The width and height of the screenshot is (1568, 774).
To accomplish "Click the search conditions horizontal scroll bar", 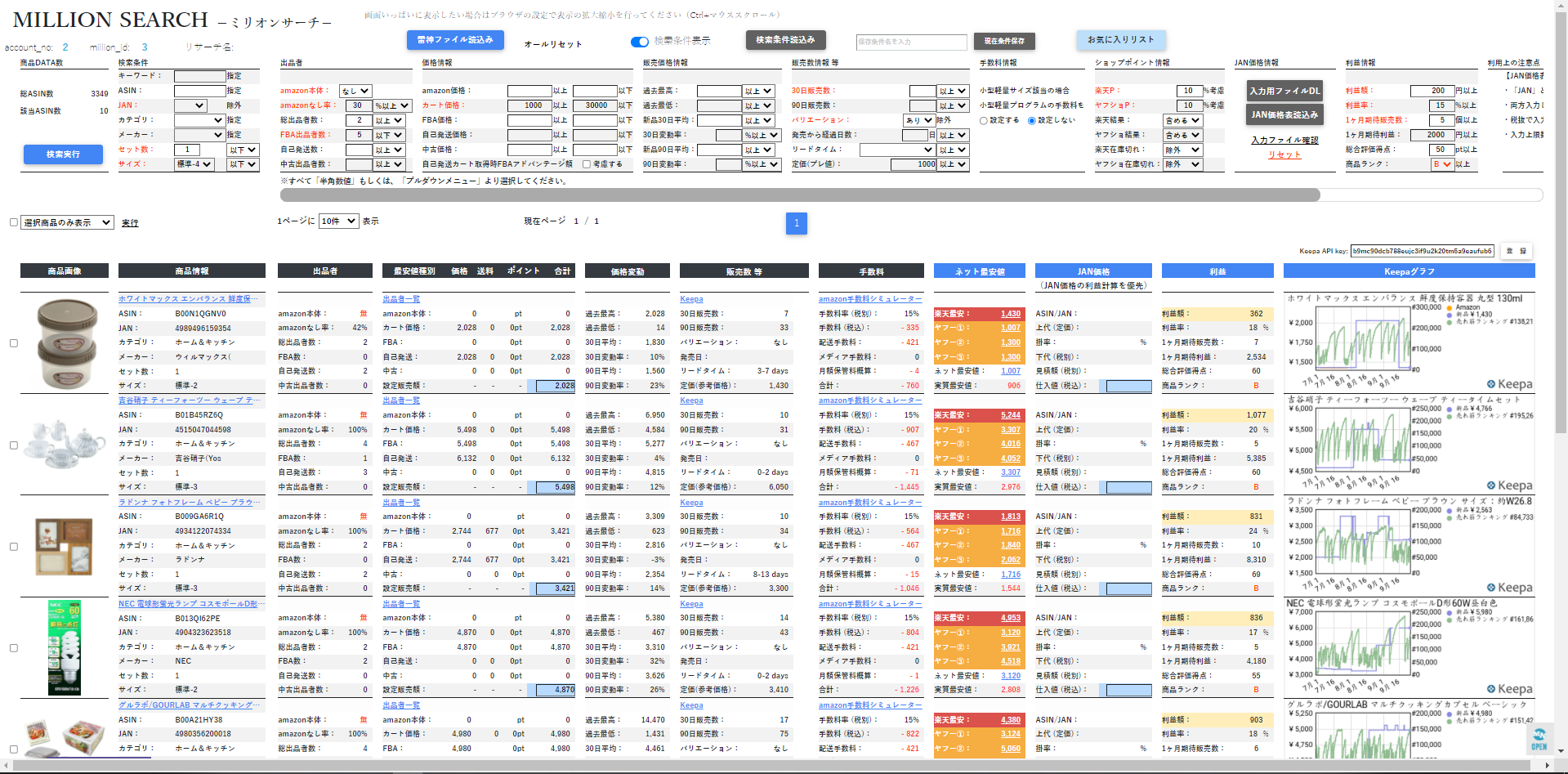I will [800, 195].
